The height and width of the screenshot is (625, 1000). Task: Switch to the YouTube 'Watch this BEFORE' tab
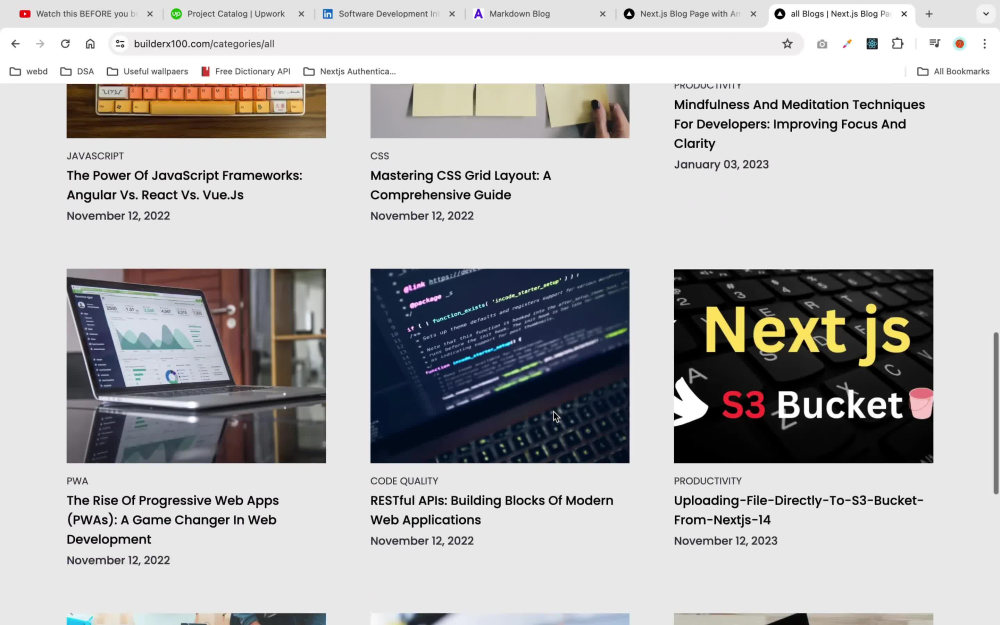click(85, 13)
